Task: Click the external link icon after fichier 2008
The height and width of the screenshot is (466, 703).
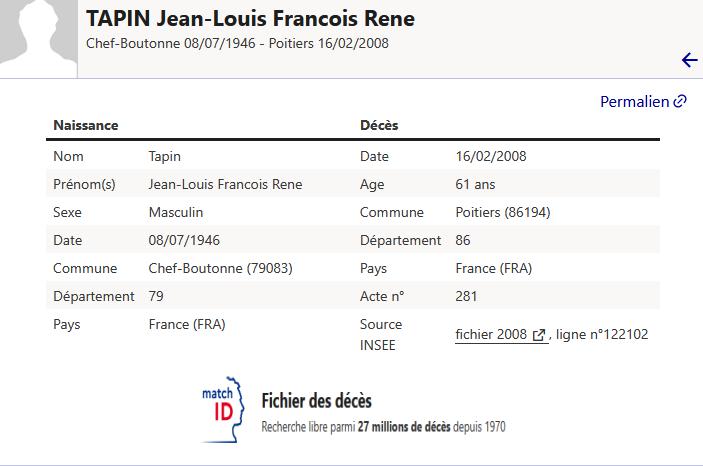Action: coord(539,335)
